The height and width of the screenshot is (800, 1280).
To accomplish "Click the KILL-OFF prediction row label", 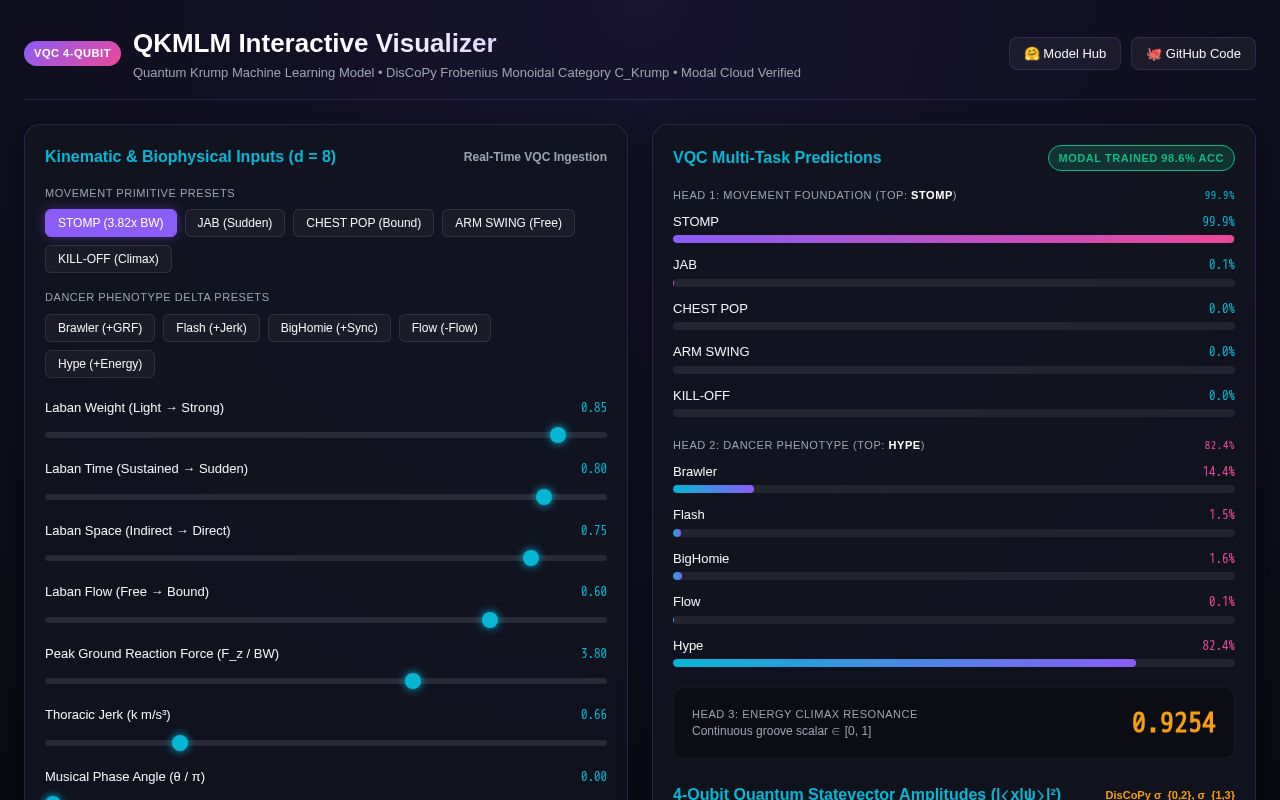I will (x=701, y=395).
